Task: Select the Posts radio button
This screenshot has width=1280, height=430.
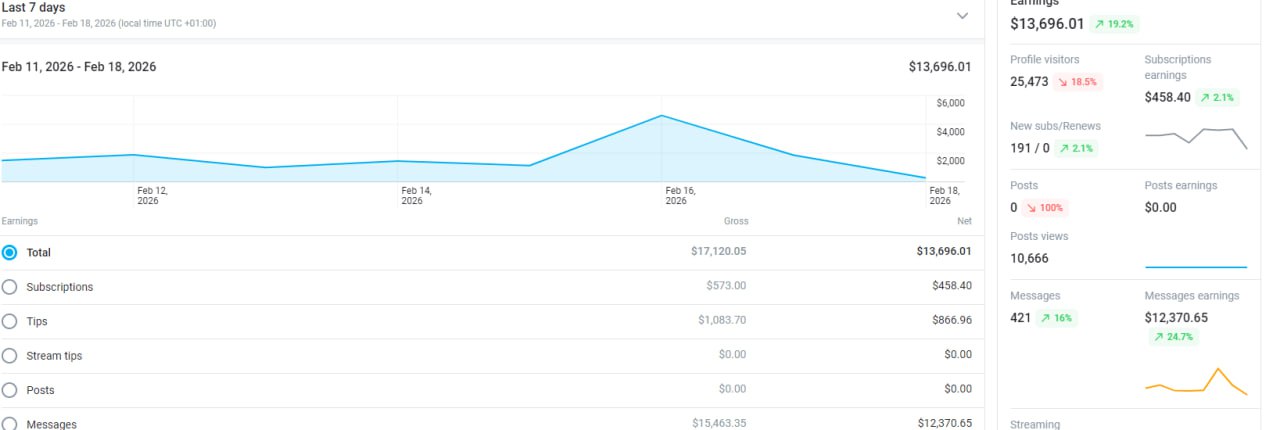Action: [10, 390]
